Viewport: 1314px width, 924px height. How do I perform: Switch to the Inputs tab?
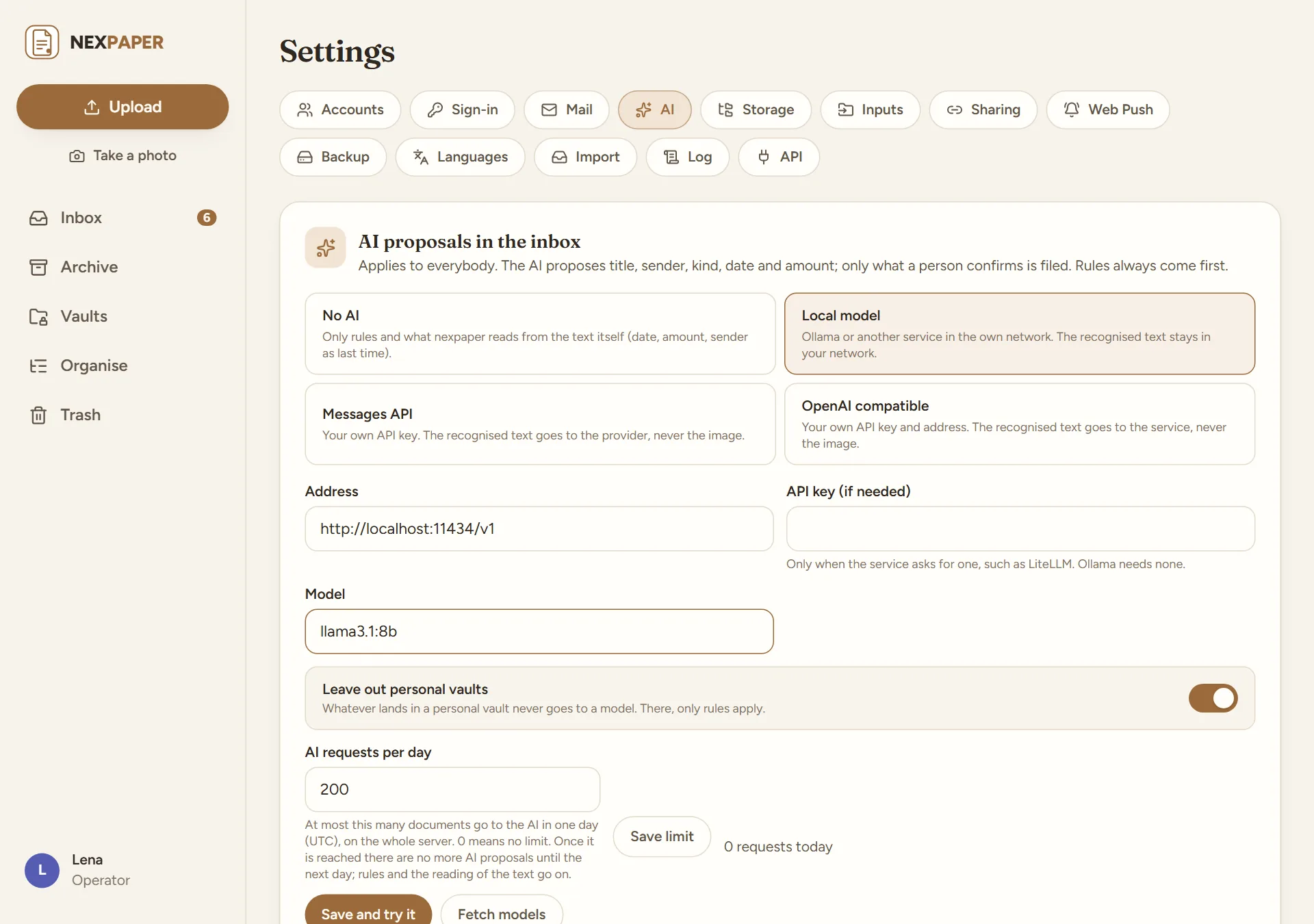[x=871, y=110]
